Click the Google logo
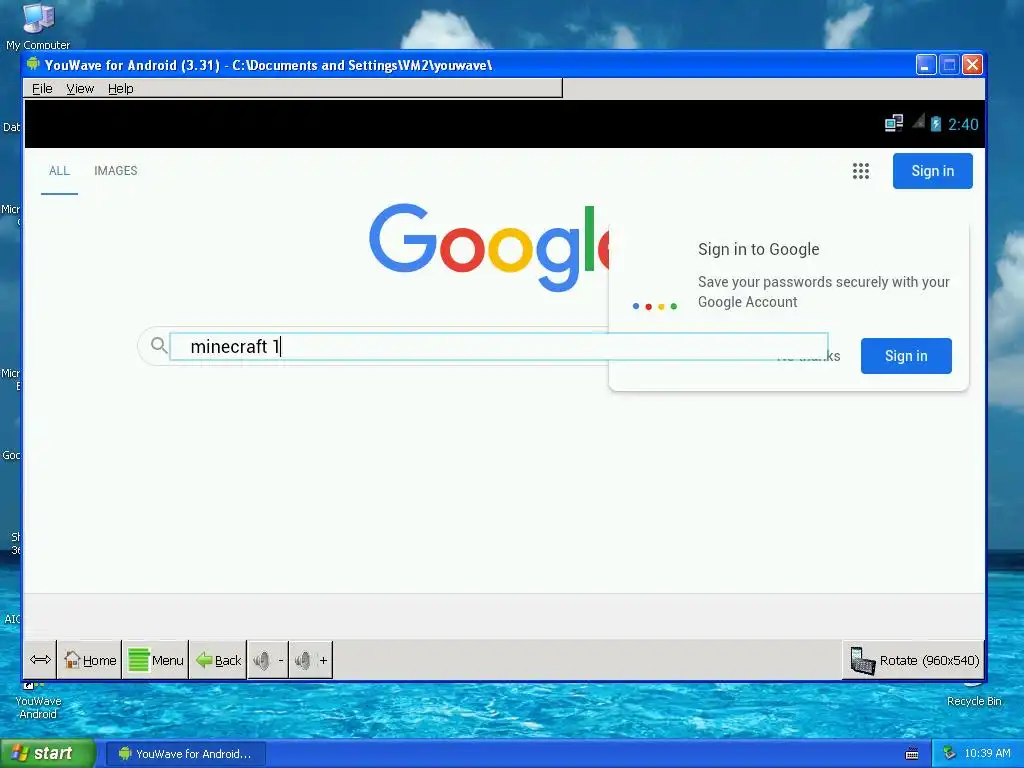 (x=488, y=247)
